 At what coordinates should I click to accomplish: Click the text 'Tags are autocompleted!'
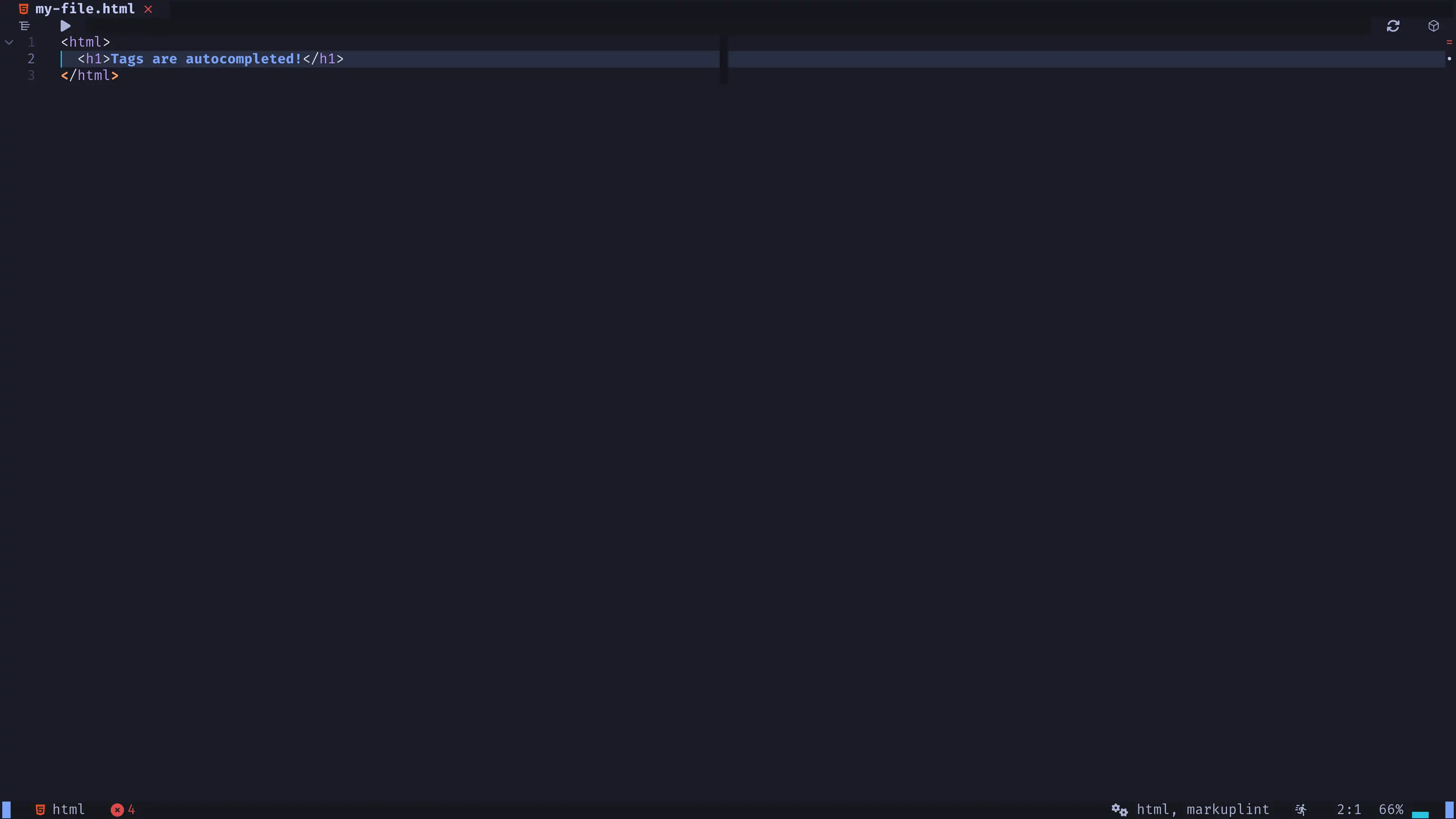coord(206,59)
